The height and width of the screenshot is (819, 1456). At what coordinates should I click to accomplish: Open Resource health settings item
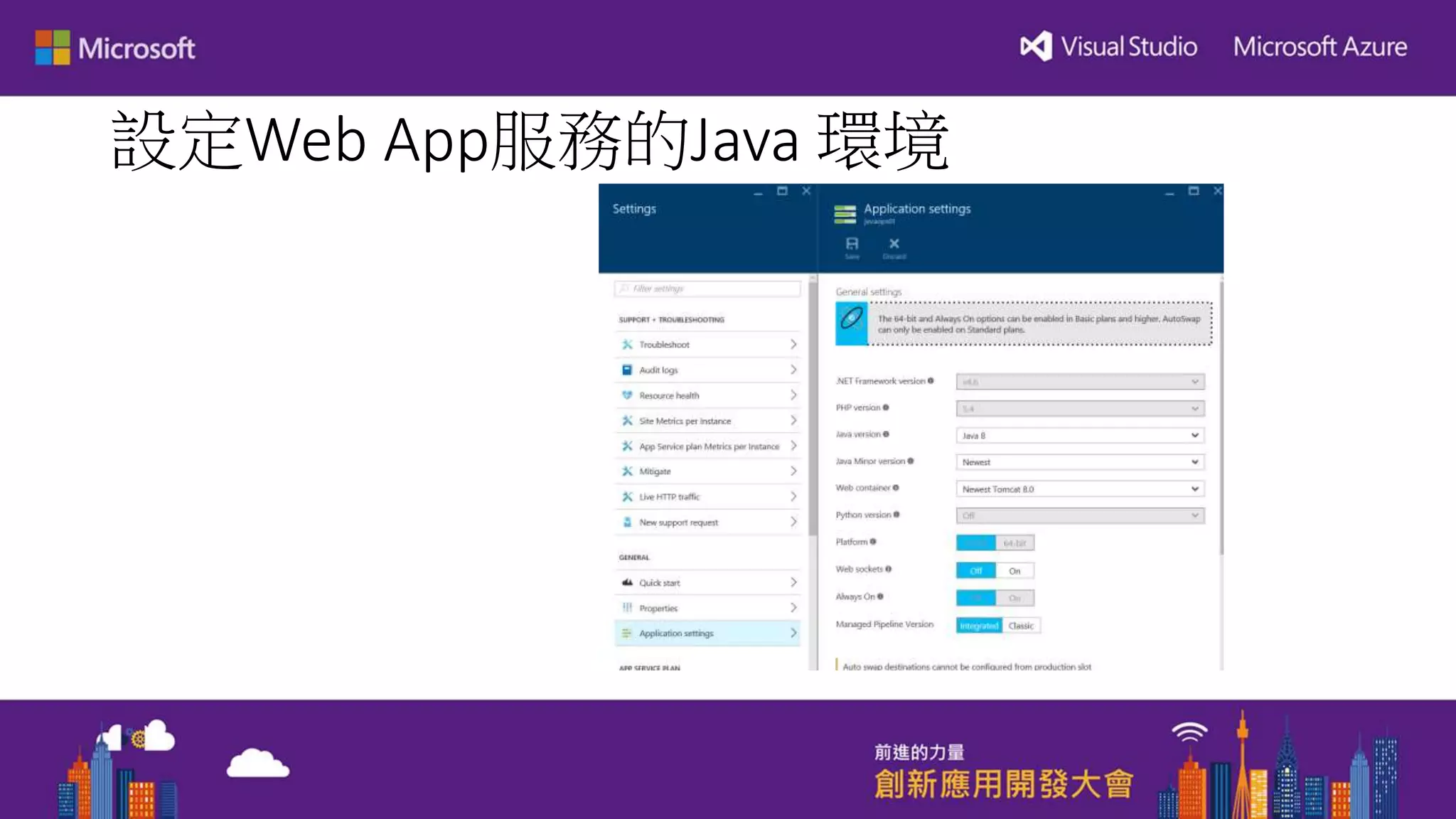707,395
